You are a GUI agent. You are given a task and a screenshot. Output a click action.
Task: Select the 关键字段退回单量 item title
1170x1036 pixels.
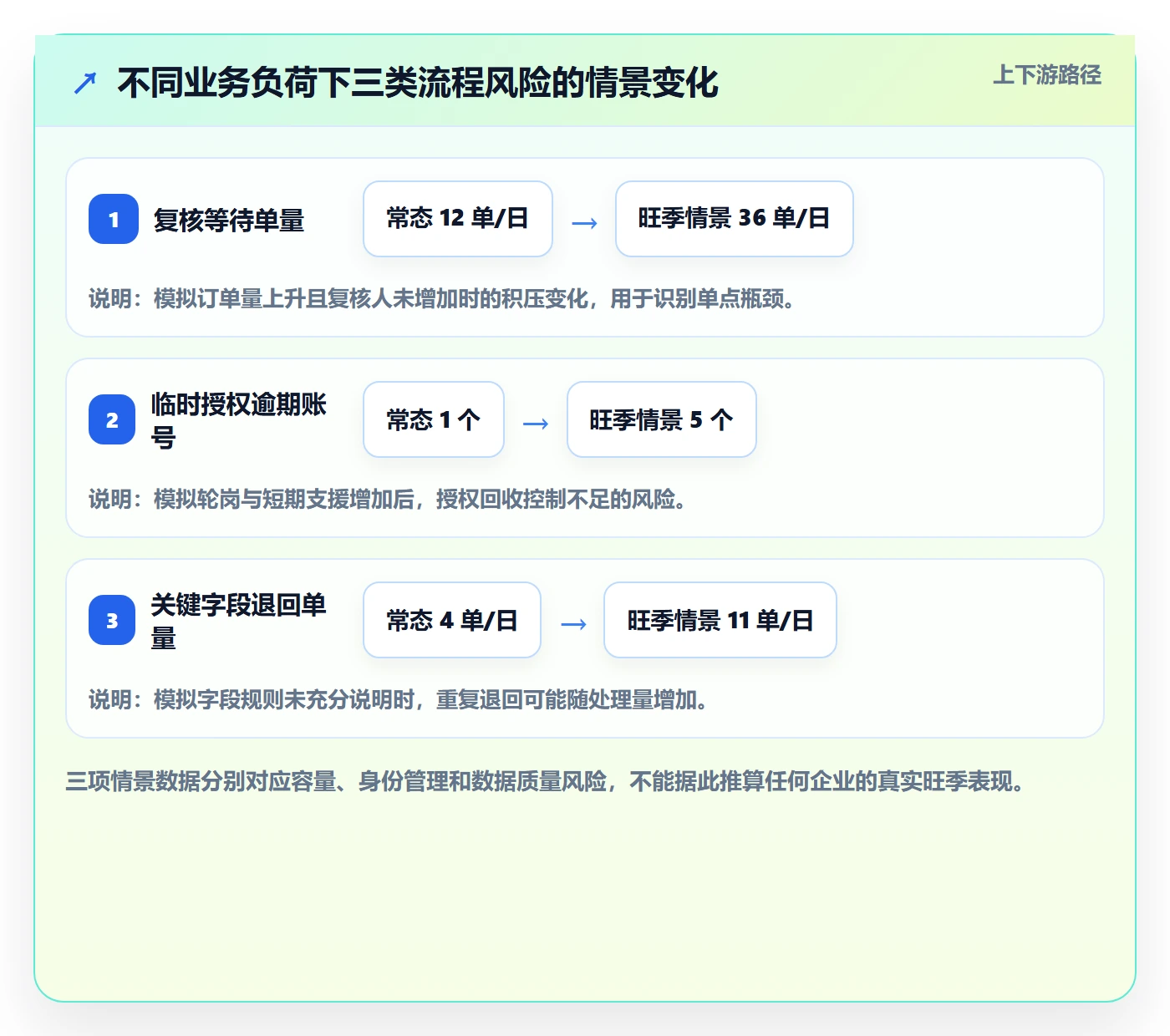tap(239, 621)
